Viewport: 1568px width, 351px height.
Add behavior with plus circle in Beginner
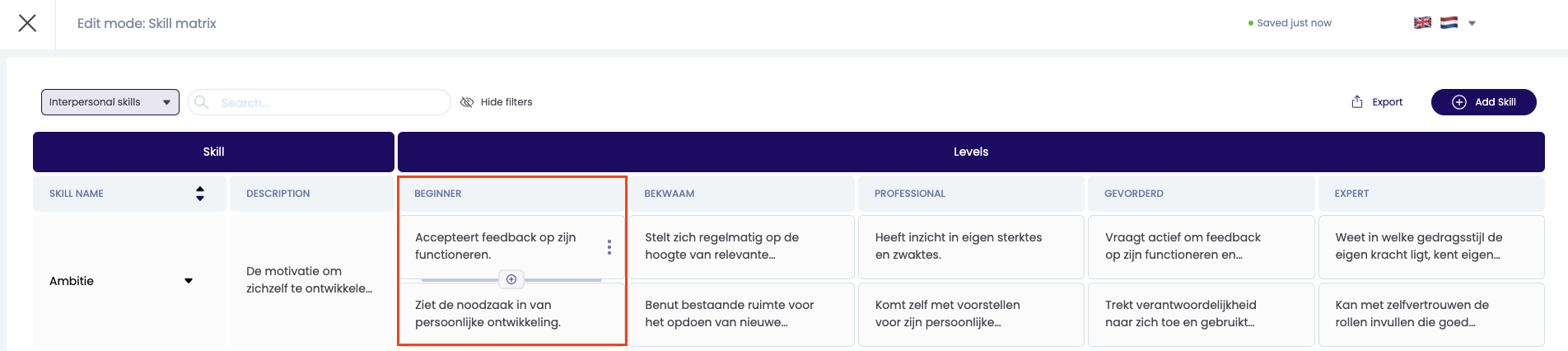pos(511,280)
